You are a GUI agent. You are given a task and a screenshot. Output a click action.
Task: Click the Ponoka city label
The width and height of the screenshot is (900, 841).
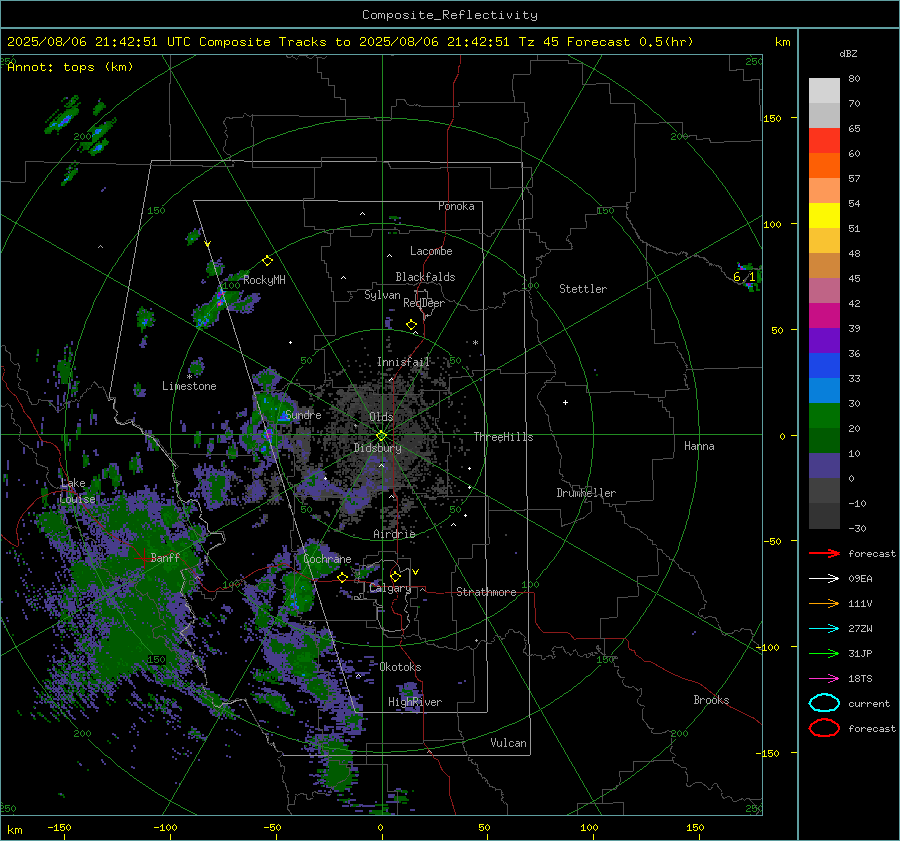[456, 206]
